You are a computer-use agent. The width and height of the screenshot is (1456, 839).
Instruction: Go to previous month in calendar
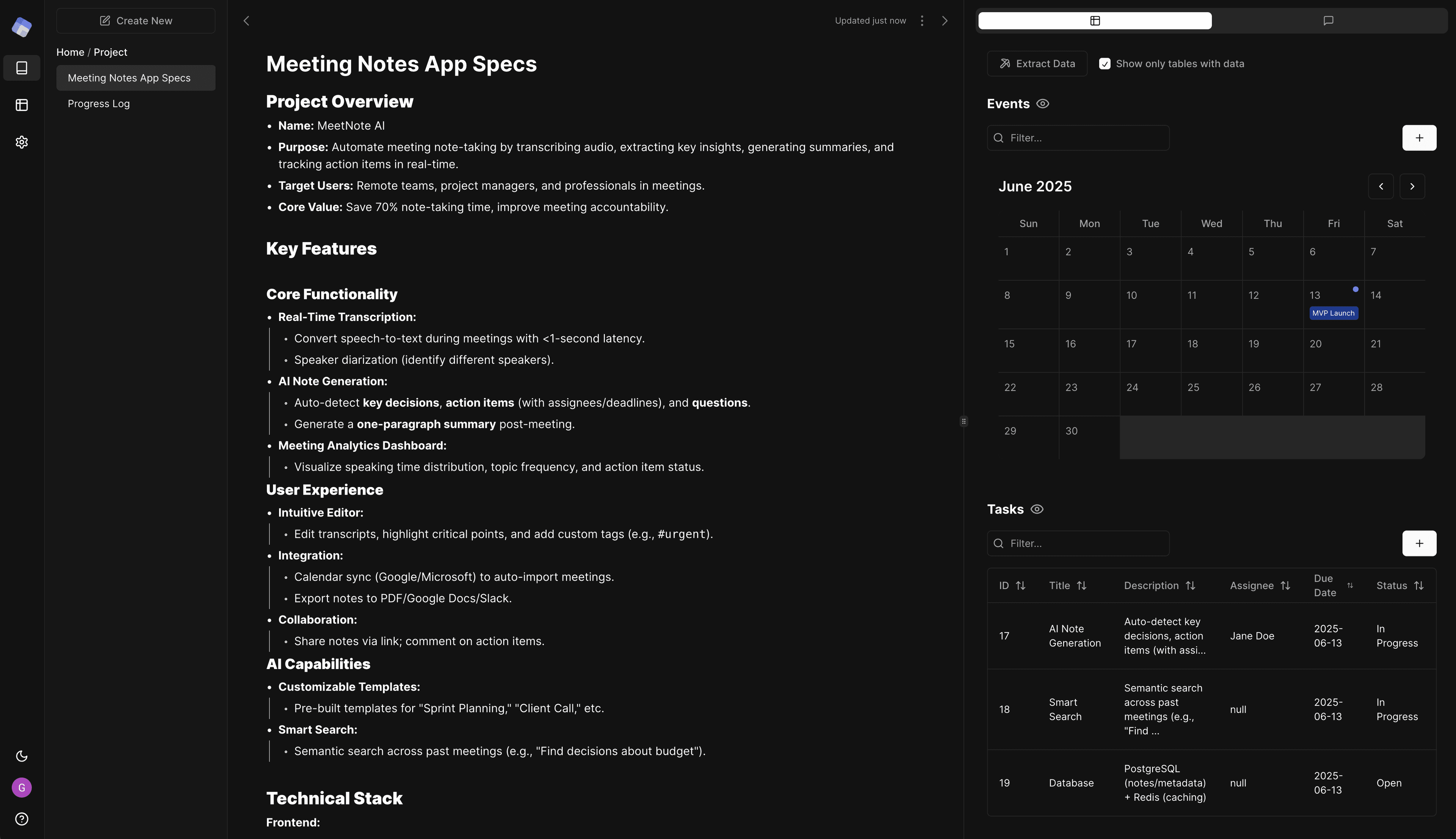click(1381, 186)
